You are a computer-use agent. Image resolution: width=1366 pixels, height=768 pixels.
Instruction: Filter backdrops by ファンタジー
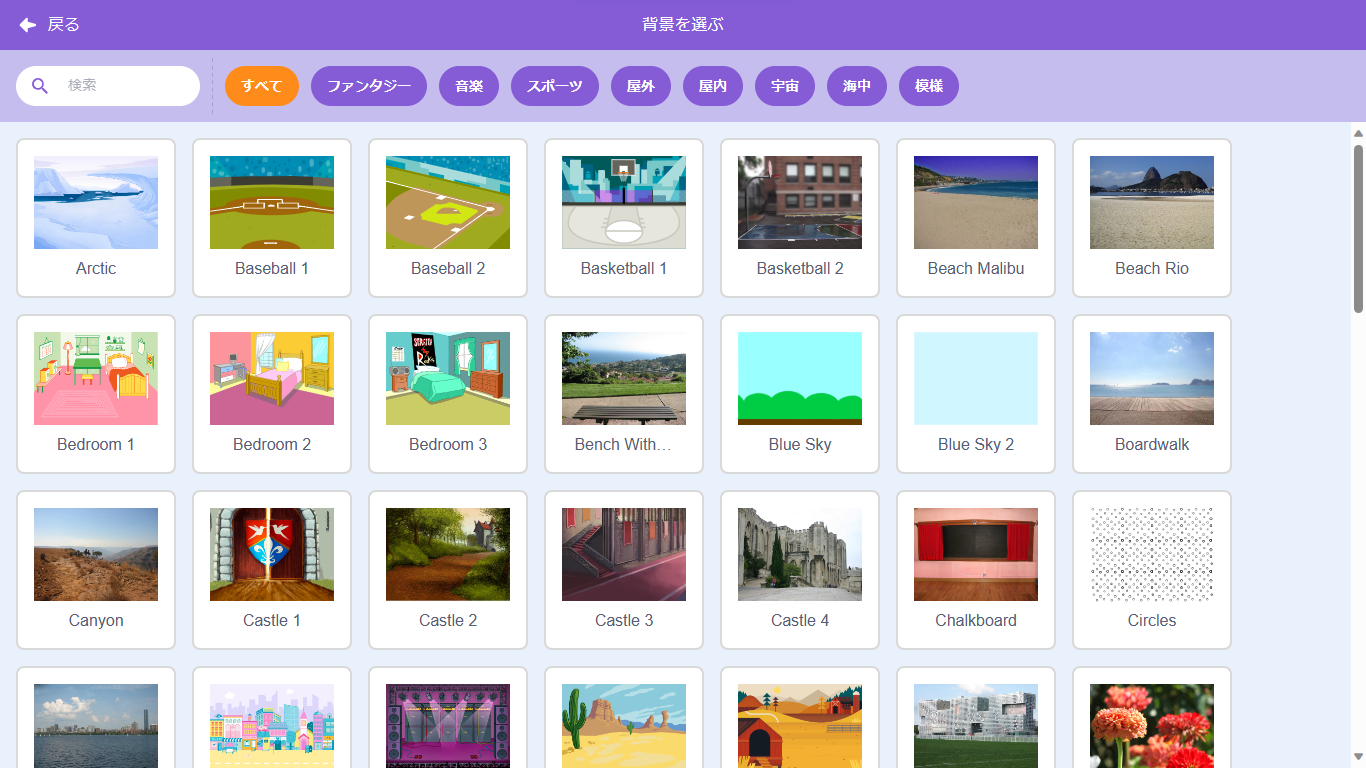369,86
